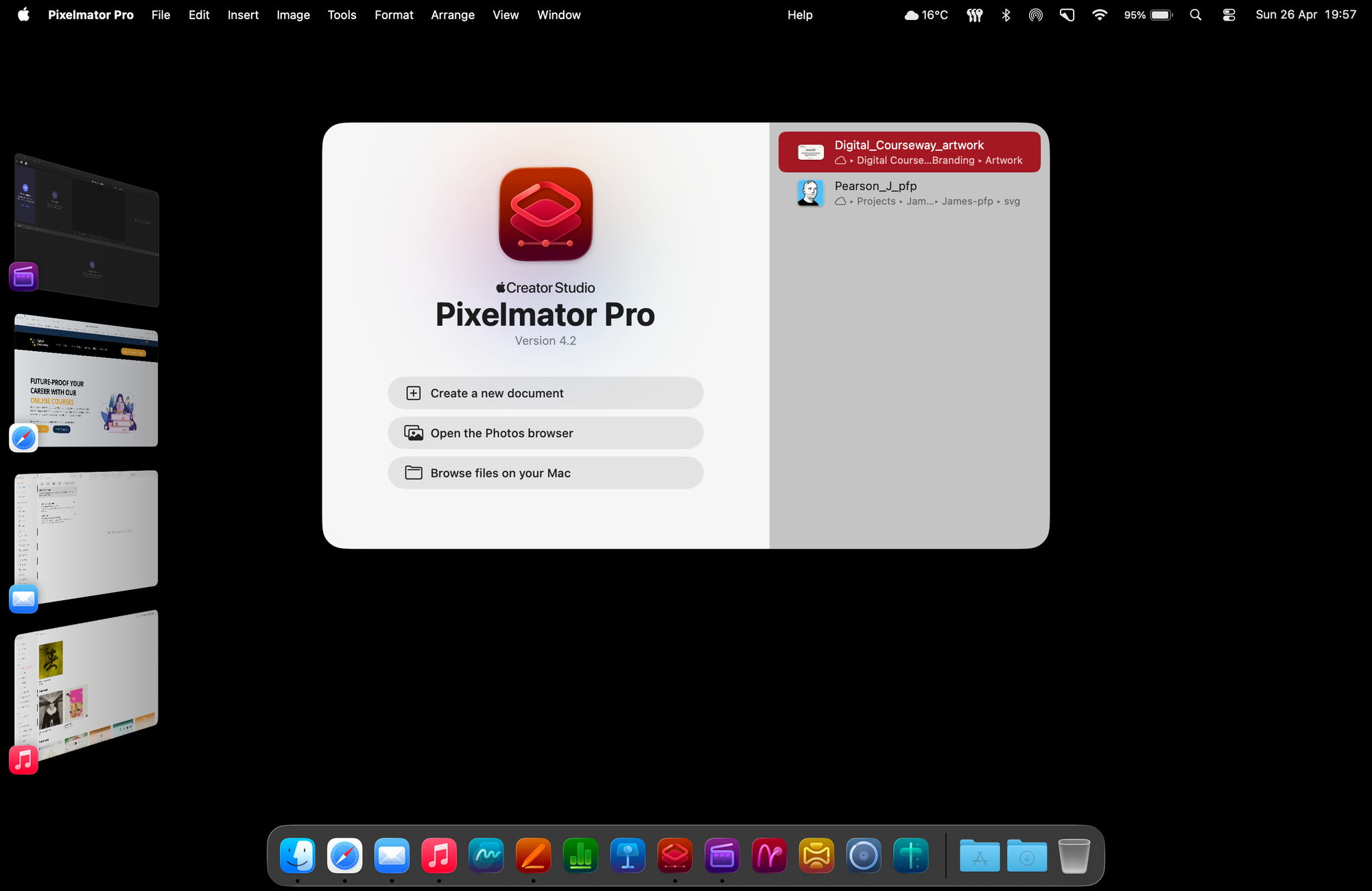This screenshot has width=1372, height=891.
Task: Open the Arrange menu
Action: [x=453, y=14]
